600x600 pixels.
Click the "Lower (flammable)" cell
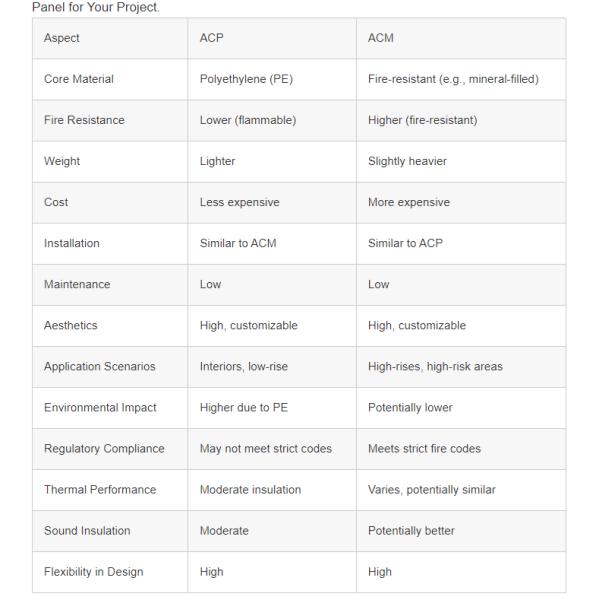(246, 120)
